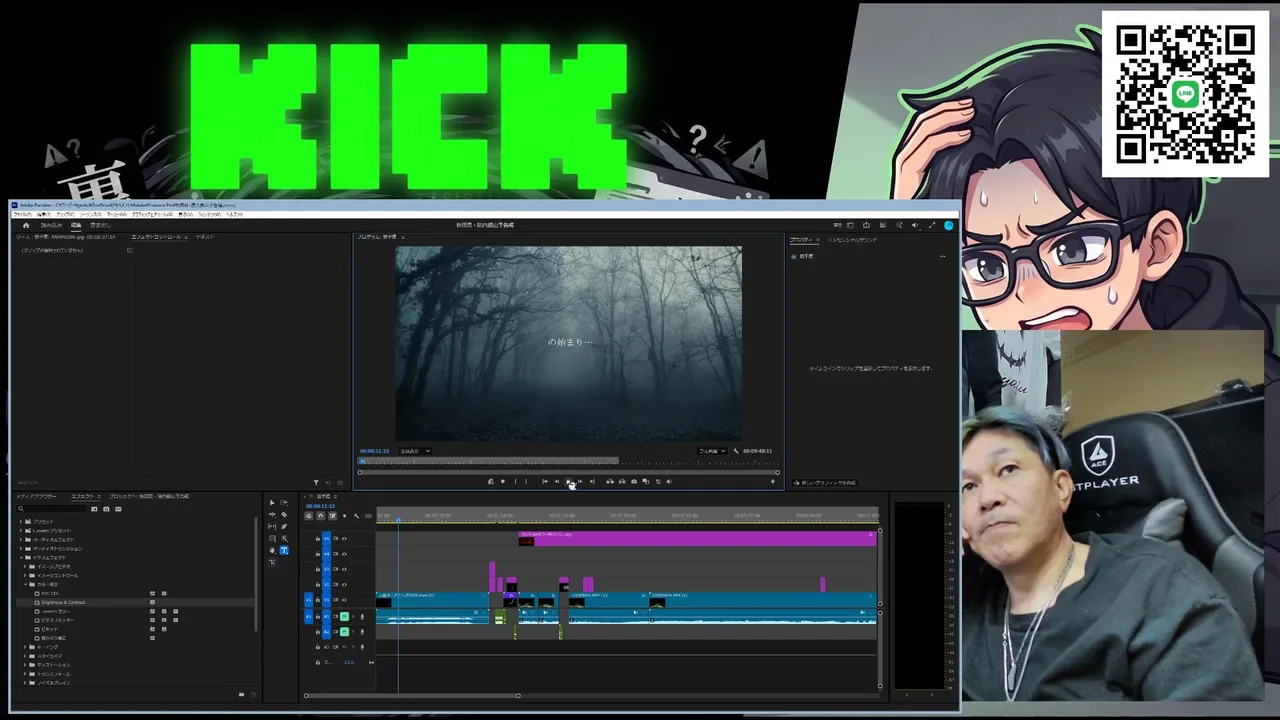Image resolution: width=1280 pixels, height=720 pixels.
Task: Filter by accelerated effects icon
Action: (94, 509)
